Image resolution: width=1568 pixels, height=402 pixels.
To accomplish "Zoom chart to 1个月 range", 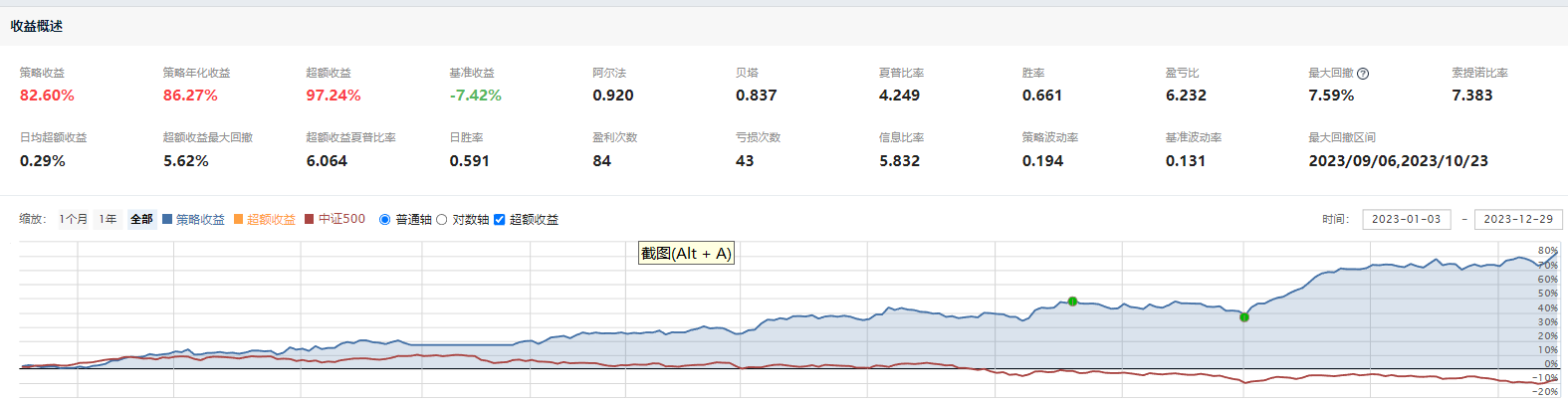I will pos(73,219).
